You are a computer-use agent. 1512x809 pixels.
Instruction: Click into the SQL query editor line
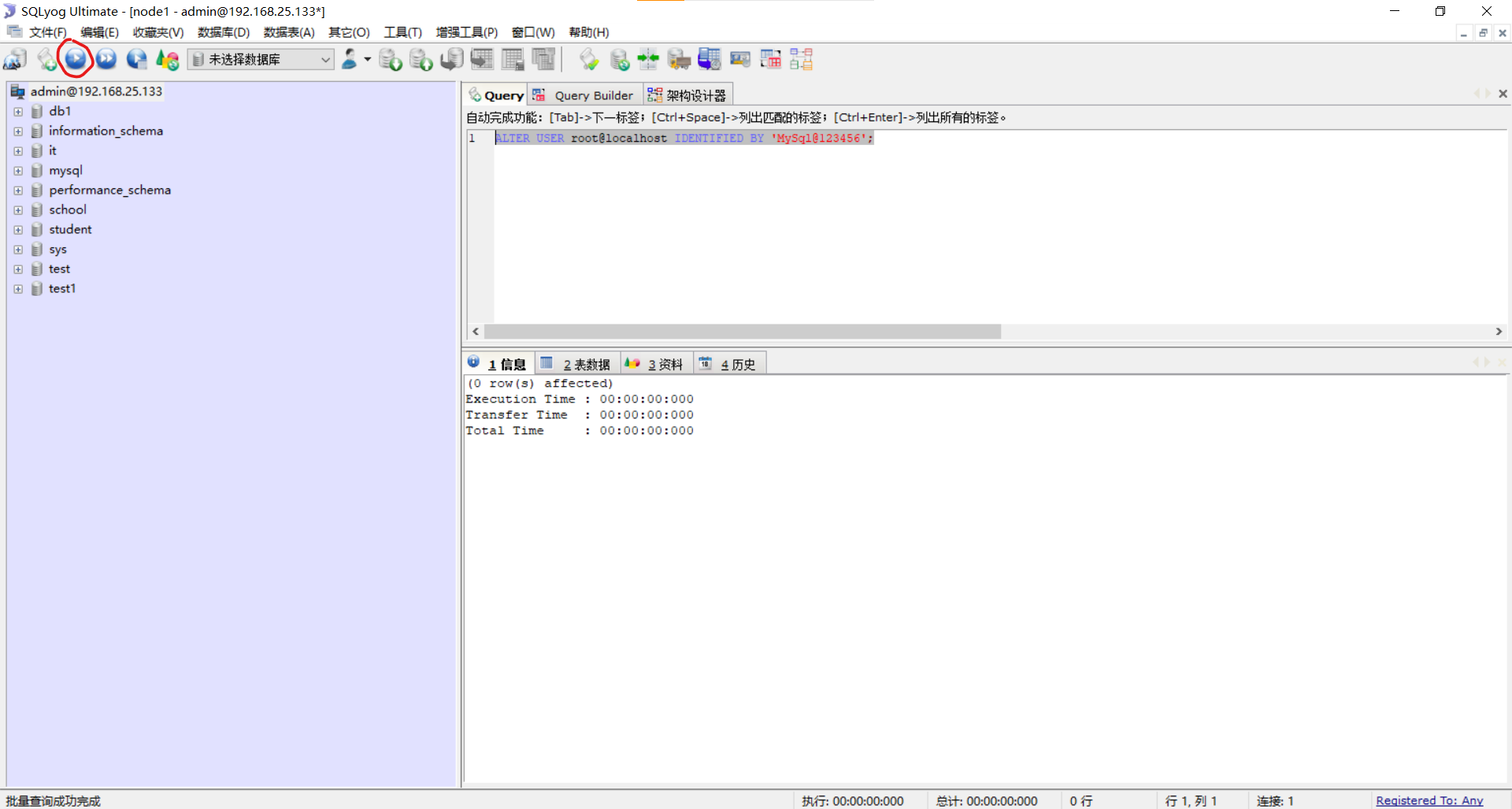684,139
